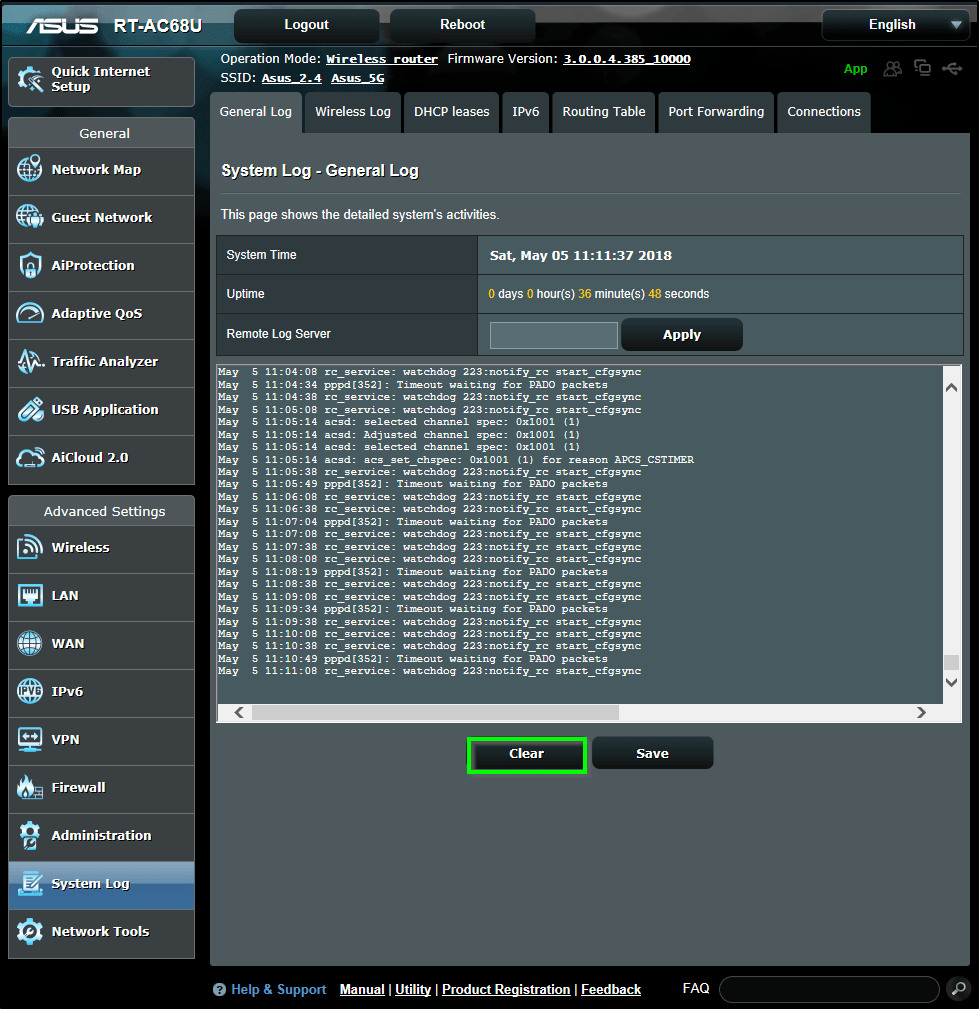This screenshot has height=1009, width=979.
Task: Open the Utility link in footer
Action: pyautogui.click(x=413, y=990)
